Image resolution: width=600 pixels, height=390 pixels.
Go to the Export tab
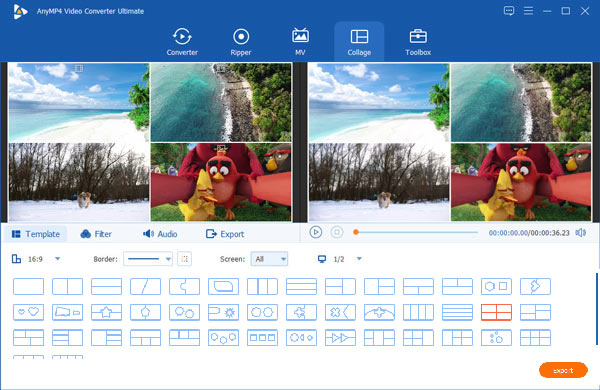225,234
